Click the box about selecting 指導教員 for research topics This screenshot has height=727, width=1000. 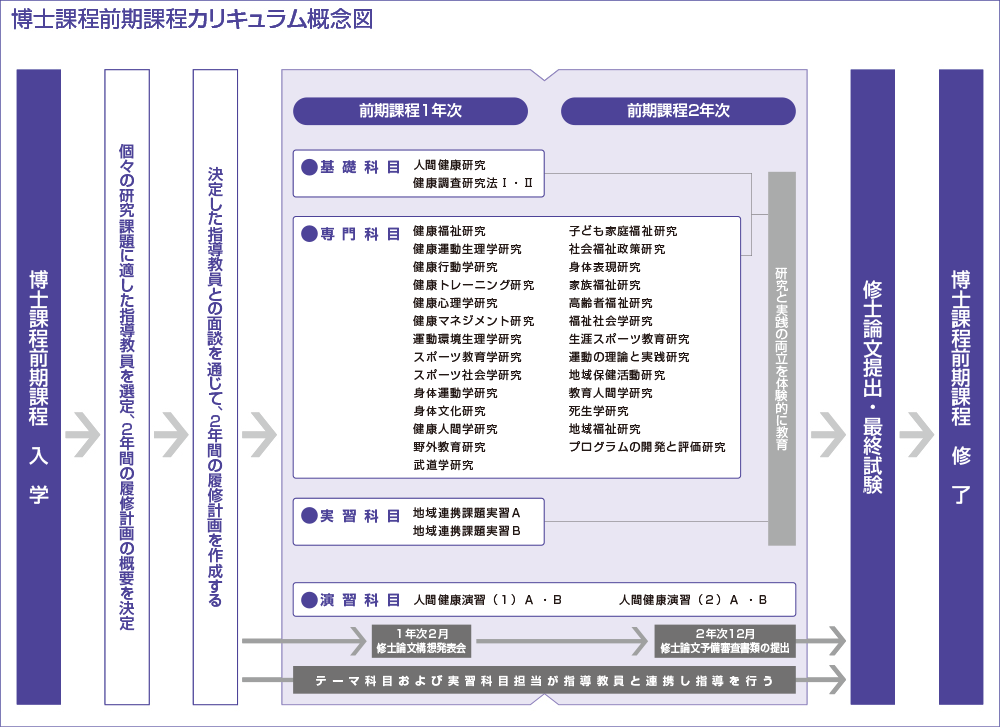[x=127, y=386]
